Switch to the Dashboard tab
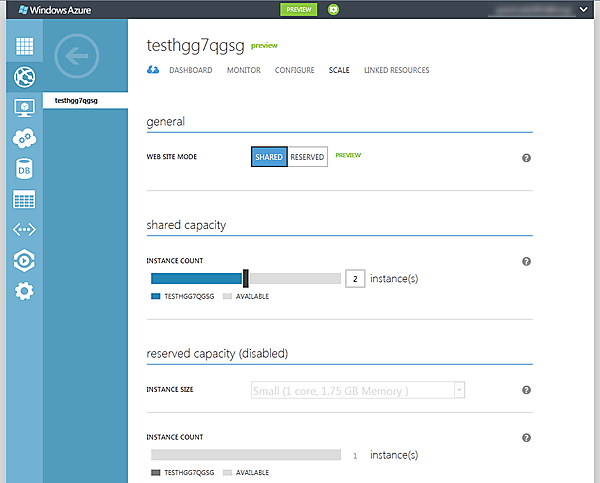 tap(190, 70)
